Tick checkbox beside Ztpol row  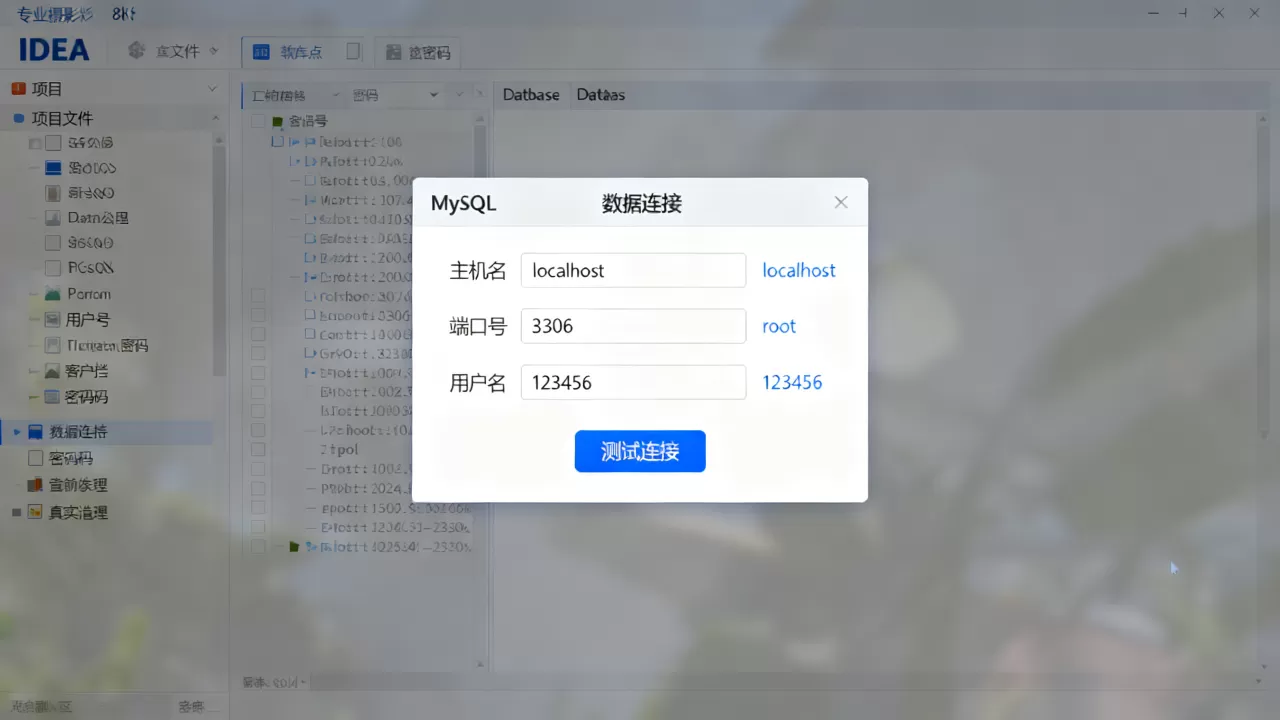click(259, 449)
